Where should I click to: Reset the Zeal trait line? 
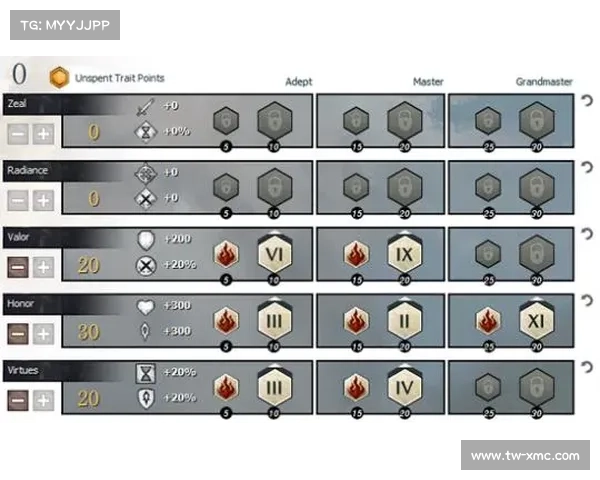click(x=587, y=101)
